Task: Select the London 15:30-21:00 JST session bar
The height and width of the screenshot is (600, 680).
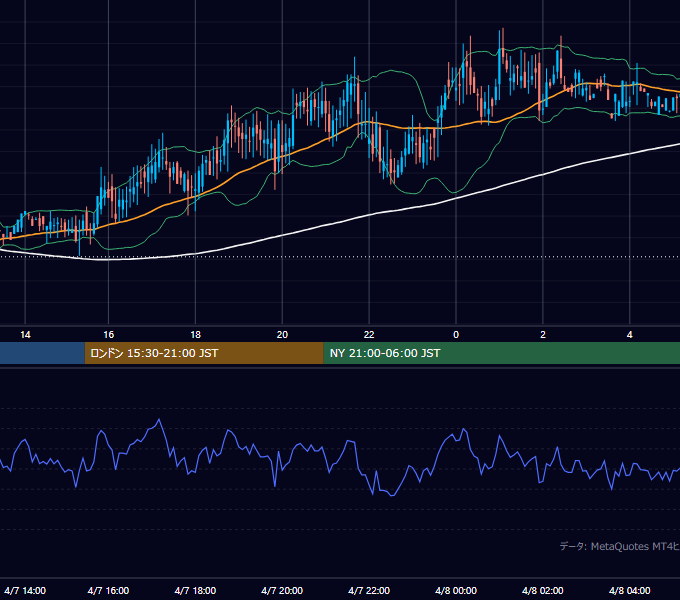Action: pos(204,353)
